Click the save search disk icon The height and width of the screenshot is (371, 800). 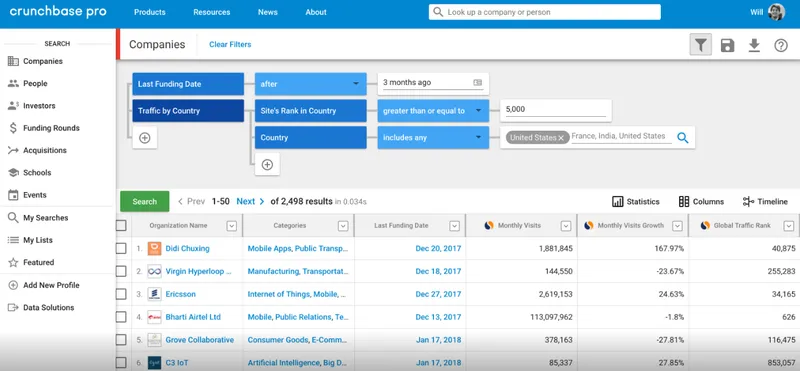[x=727, y=45]
